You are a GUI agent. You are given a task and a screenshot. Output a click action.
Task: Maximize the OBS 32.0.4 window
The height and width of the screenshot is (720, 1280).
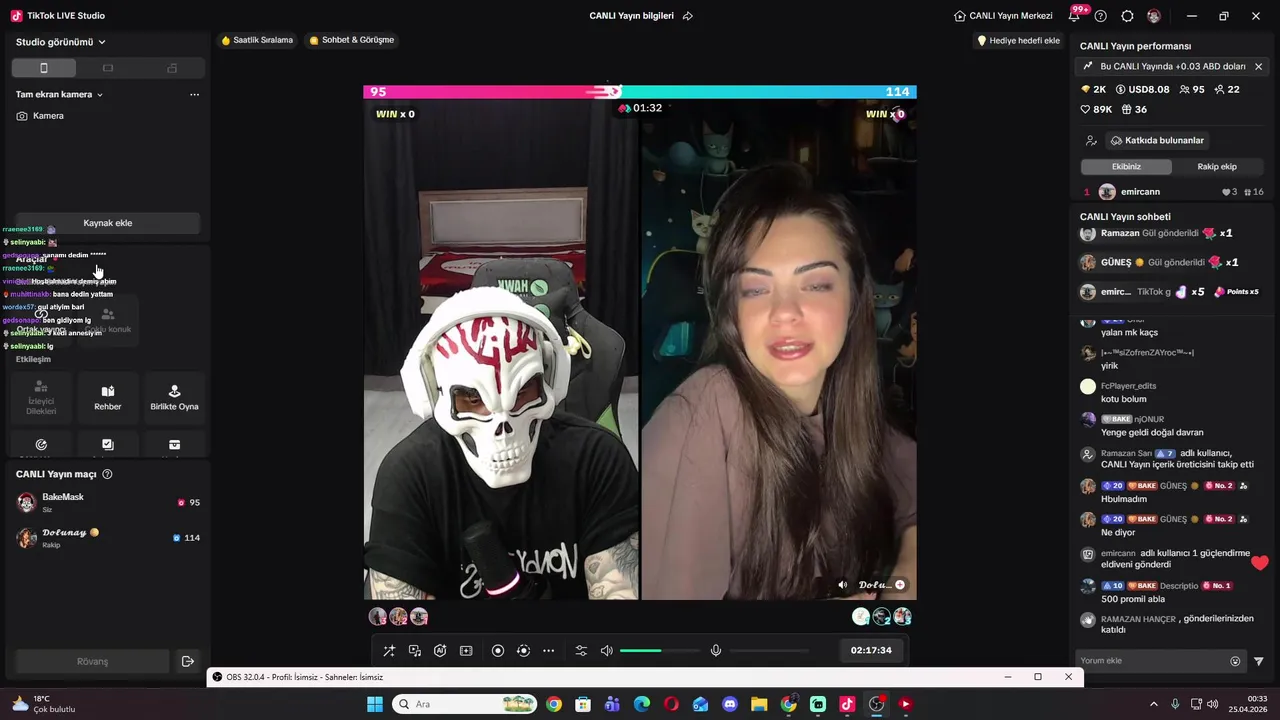[x=1038, y=677]
